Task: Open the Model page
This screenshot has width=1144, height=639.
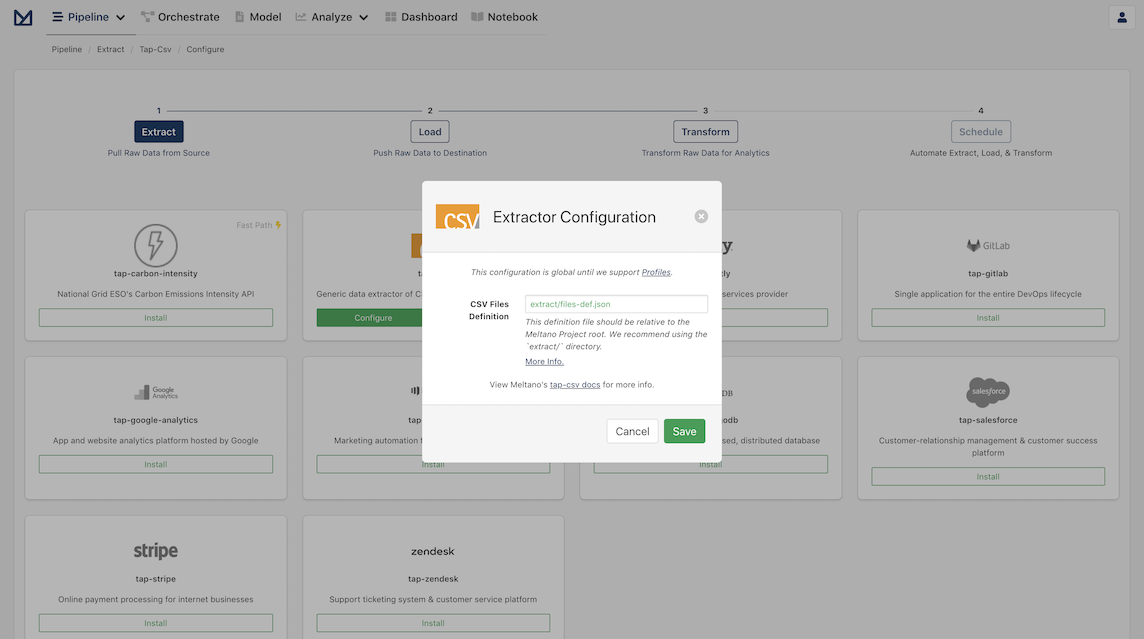Action: point(258,17)
